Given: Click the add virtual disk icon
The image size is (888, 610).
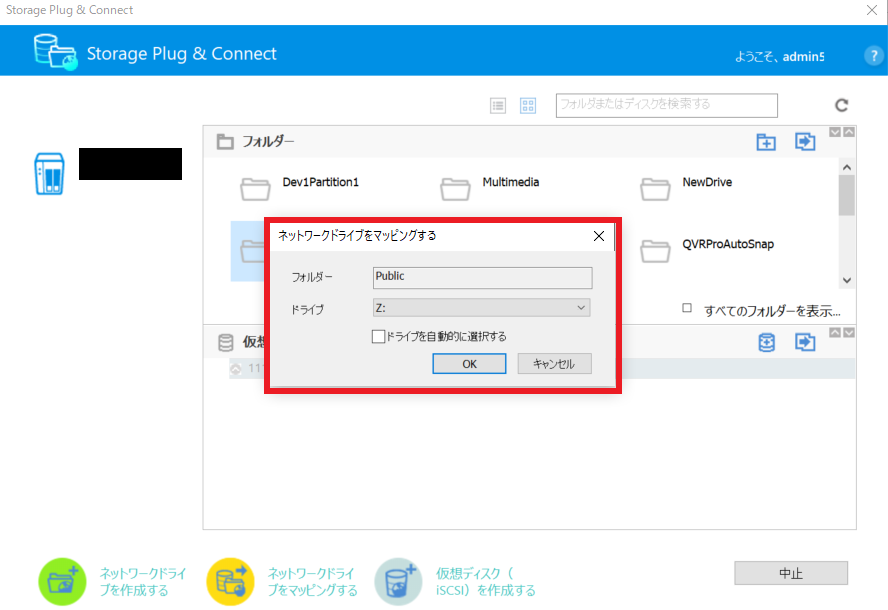Looking at the screenshot, I should click(x=766, y=342).
